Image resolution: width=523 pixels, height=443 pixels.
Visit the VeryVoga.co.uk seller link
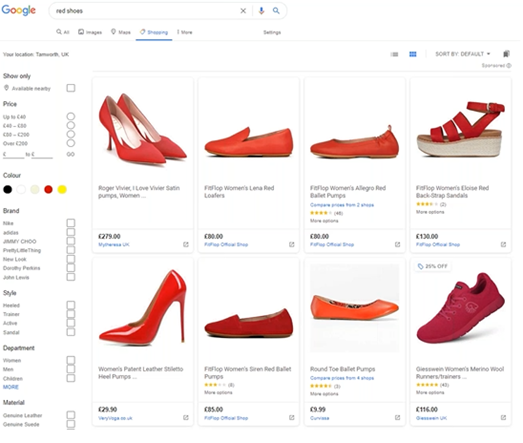115,418
